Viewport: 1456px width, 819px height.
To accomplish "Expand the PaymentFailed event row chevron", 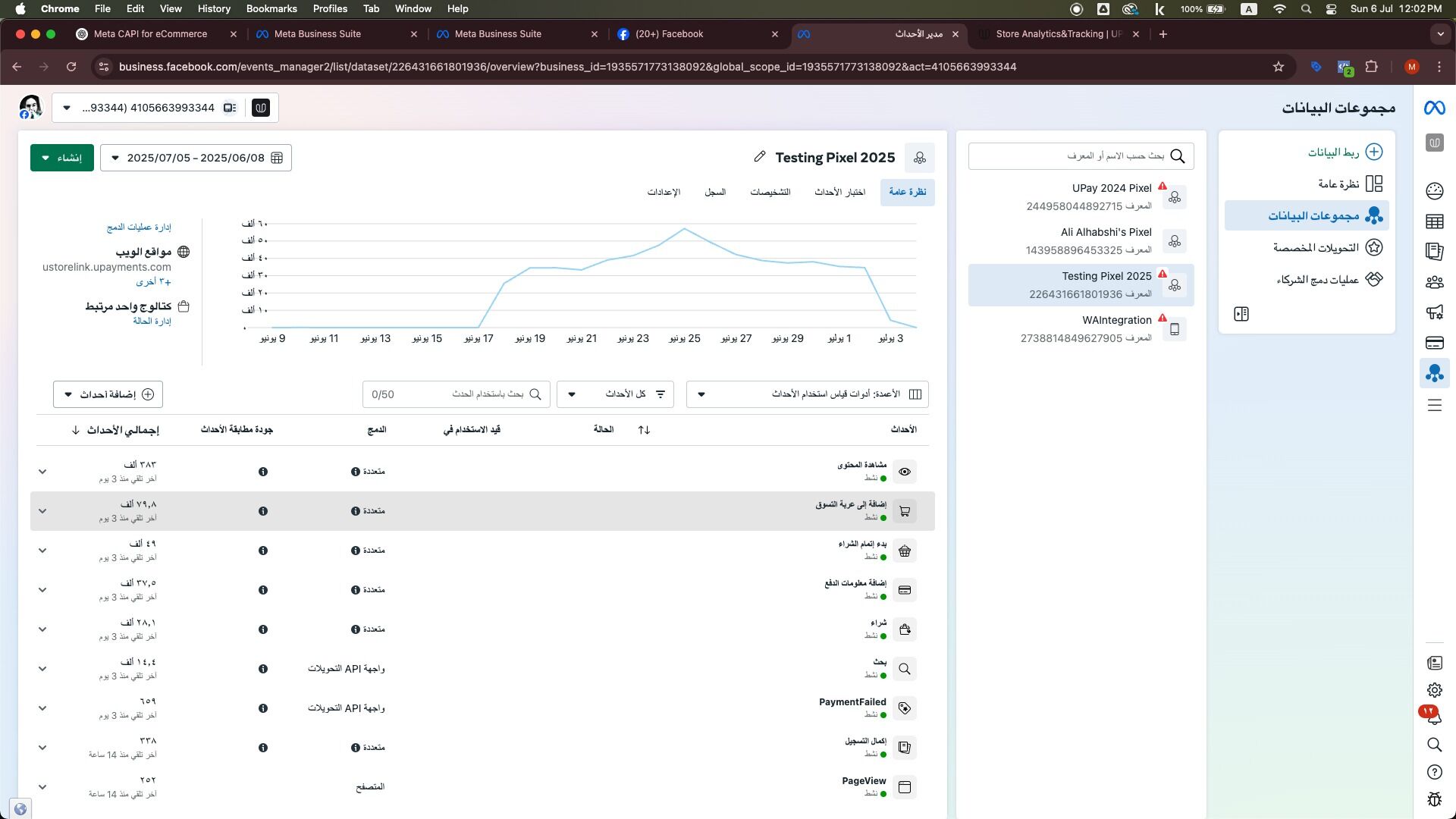I will (x=42, y=708).
